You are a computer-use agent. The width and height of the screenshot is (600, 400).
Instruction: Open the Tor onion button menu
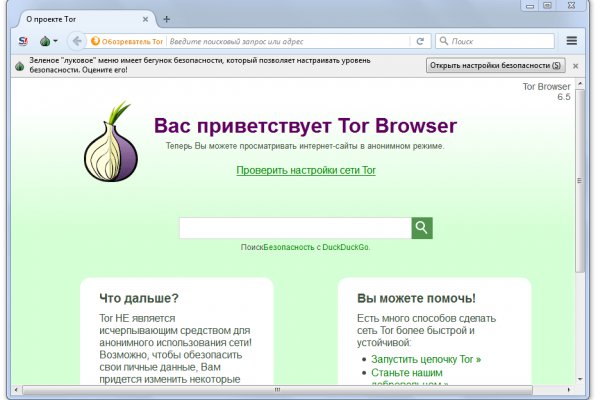click(45, 41)
